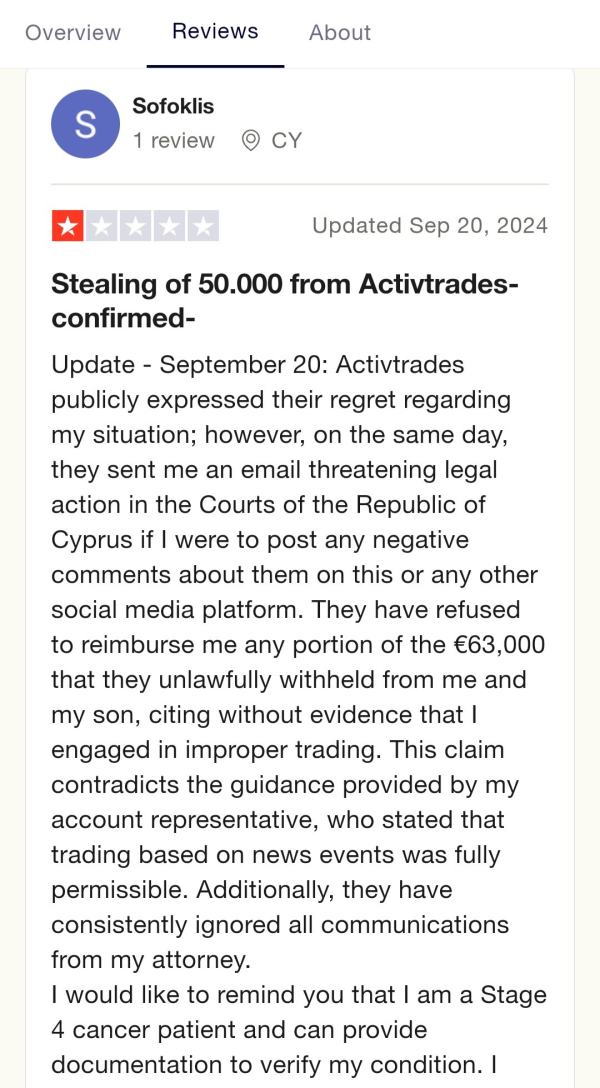Switch to the Overview tab
This screenshot has width=600, height=1088.
click(x=73, y=33)
